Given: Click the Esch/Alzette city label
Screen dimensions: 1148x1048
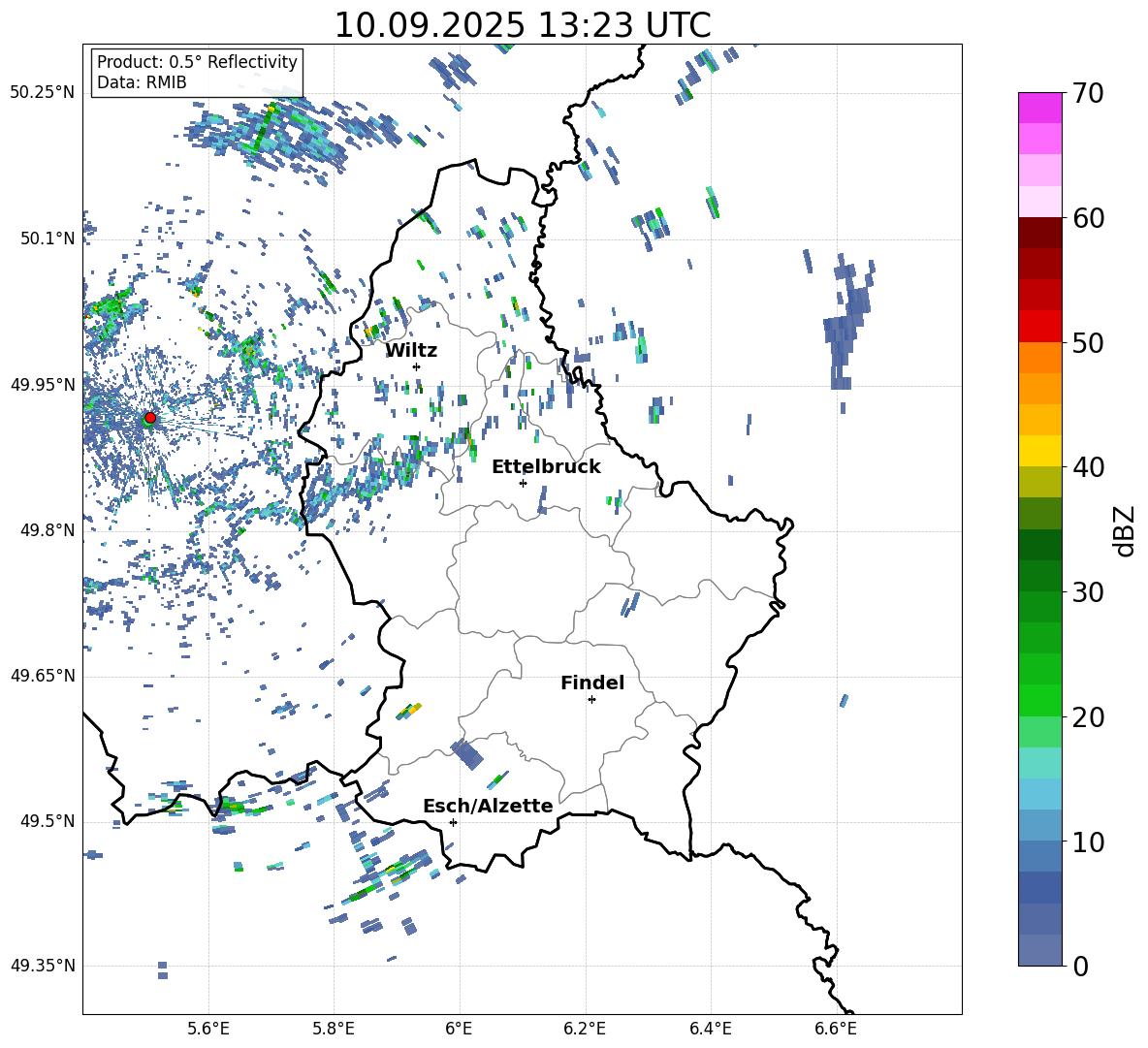Looking at the screenshot, I should (488, 806).
